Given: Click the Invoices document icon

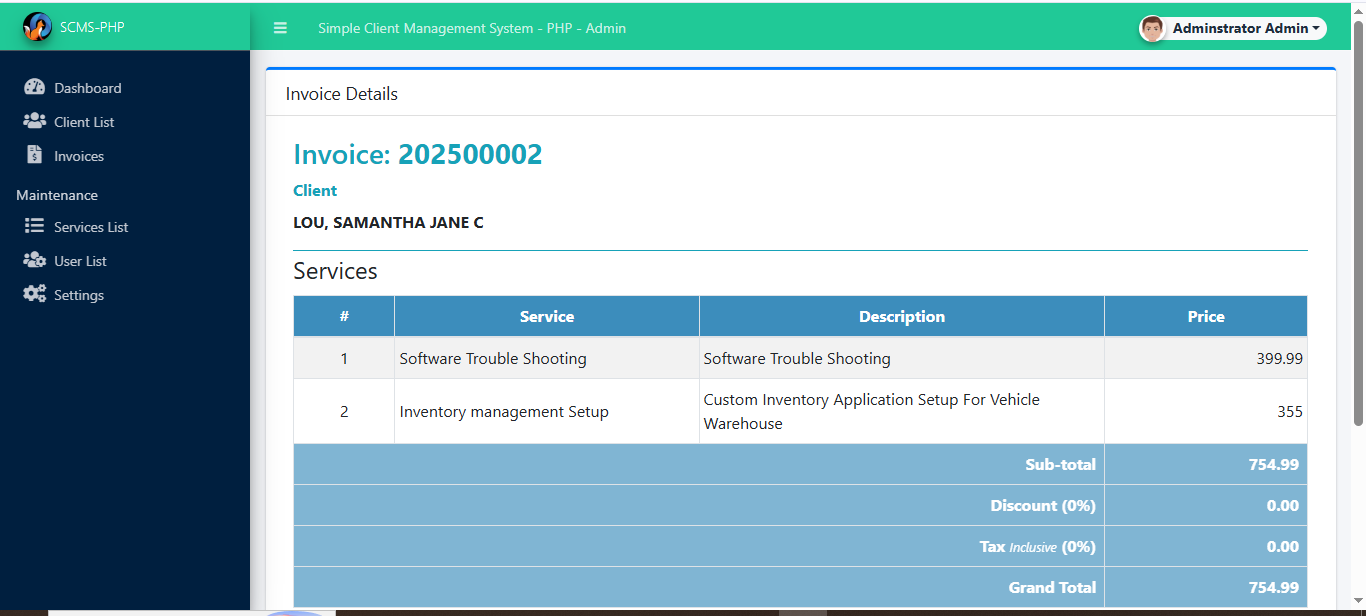Looking at the screenshot, I should 35,155.
